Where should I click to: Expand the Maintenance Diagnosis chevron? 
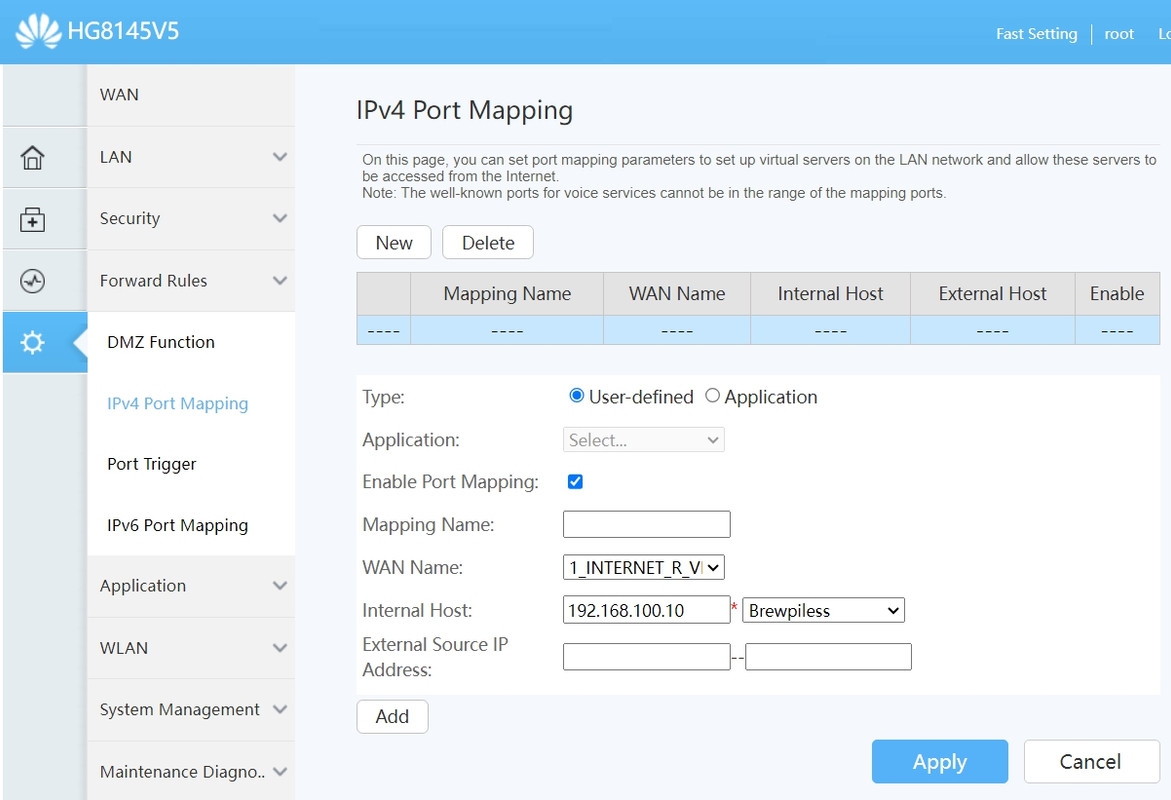pos(280,772)
